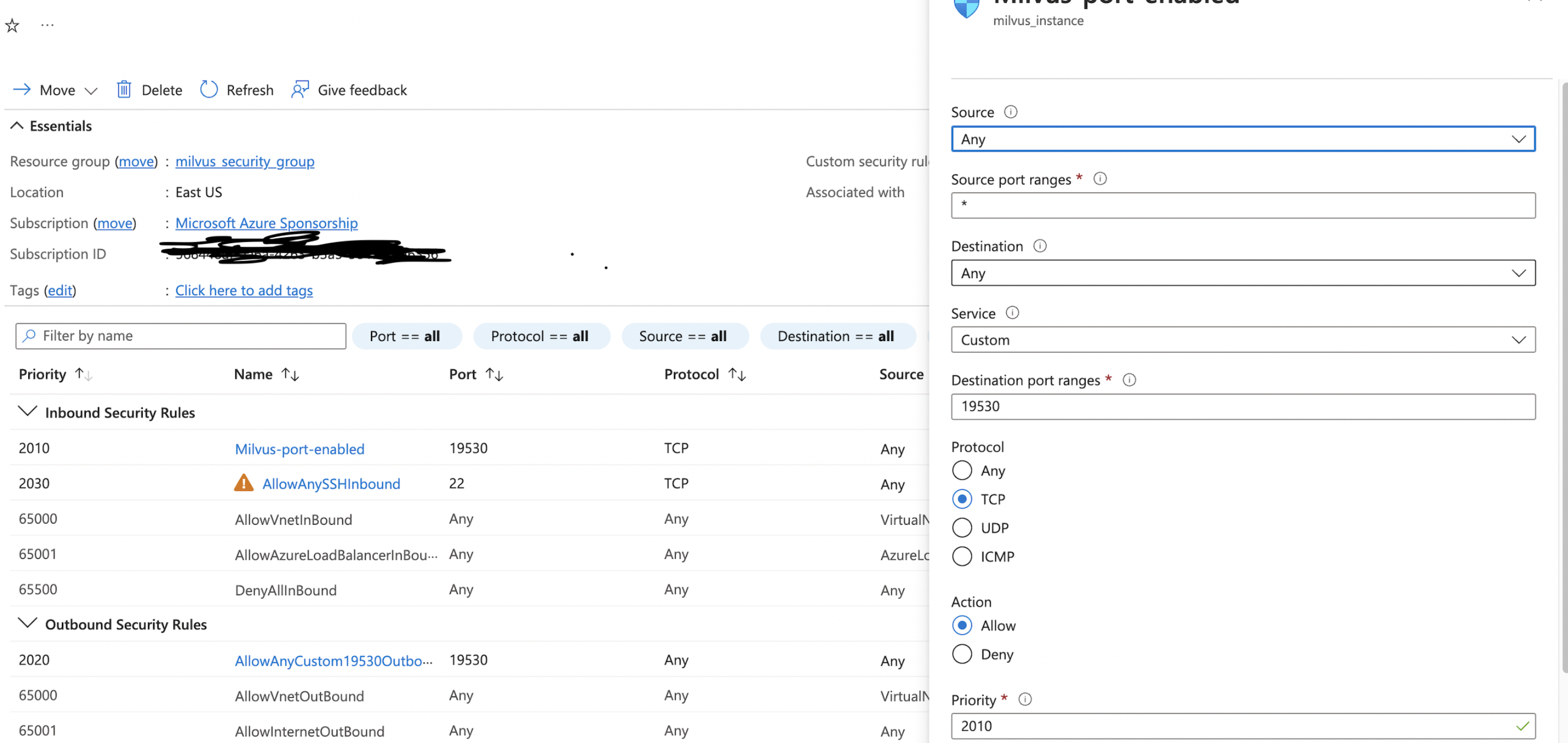Select the Any protocol radio button
The image size is (1568, 743).
click(x=961, y=470)
